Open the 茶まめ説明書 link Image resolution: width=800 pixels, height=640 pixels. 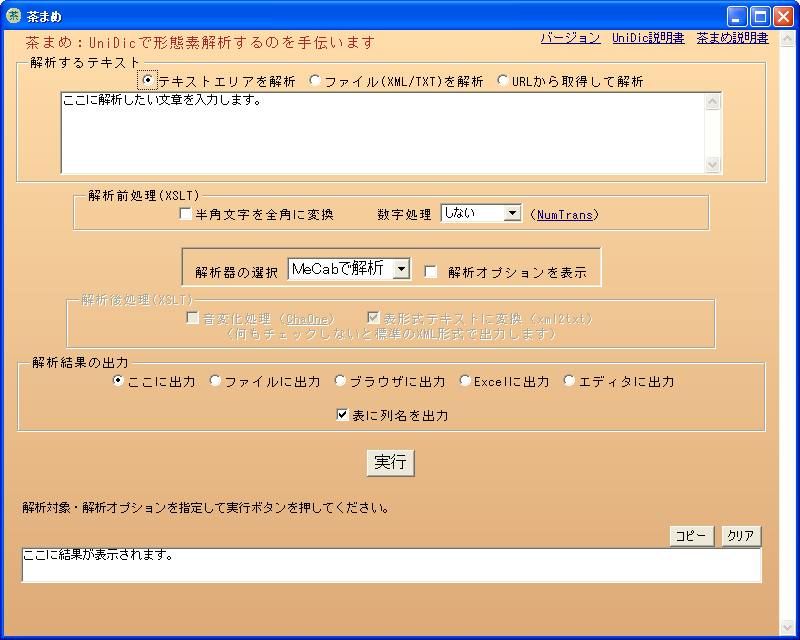pyautogui.click(x=732, y=38)
